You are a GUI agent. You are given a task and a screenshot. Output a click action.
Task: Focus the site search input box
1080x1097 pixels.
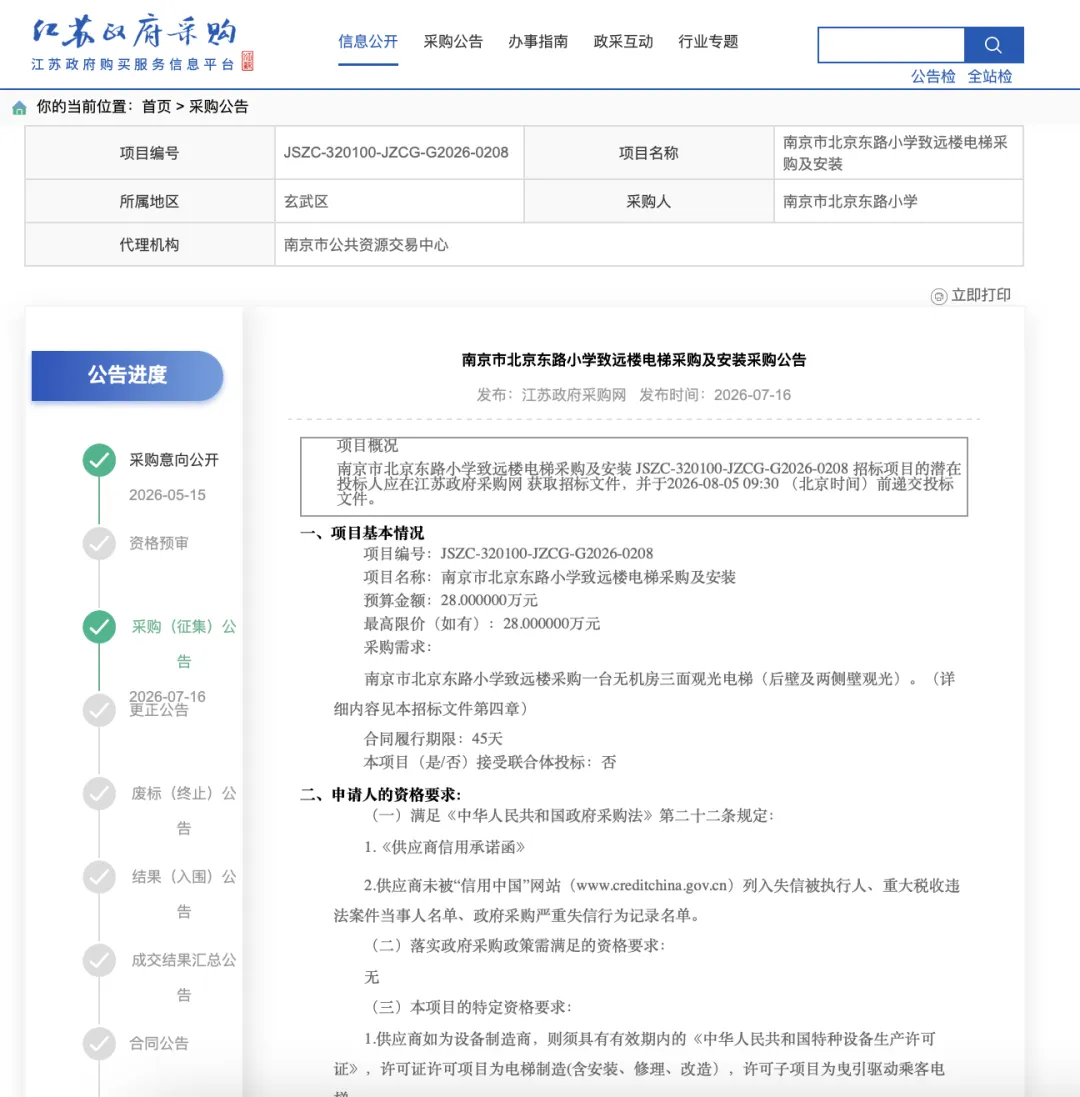tap(891, 45)
